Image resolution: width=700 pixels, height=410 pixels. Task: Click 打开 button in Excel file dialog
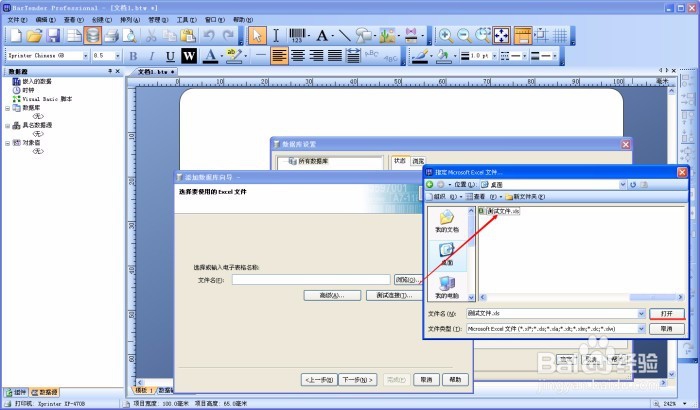(667, 314)
